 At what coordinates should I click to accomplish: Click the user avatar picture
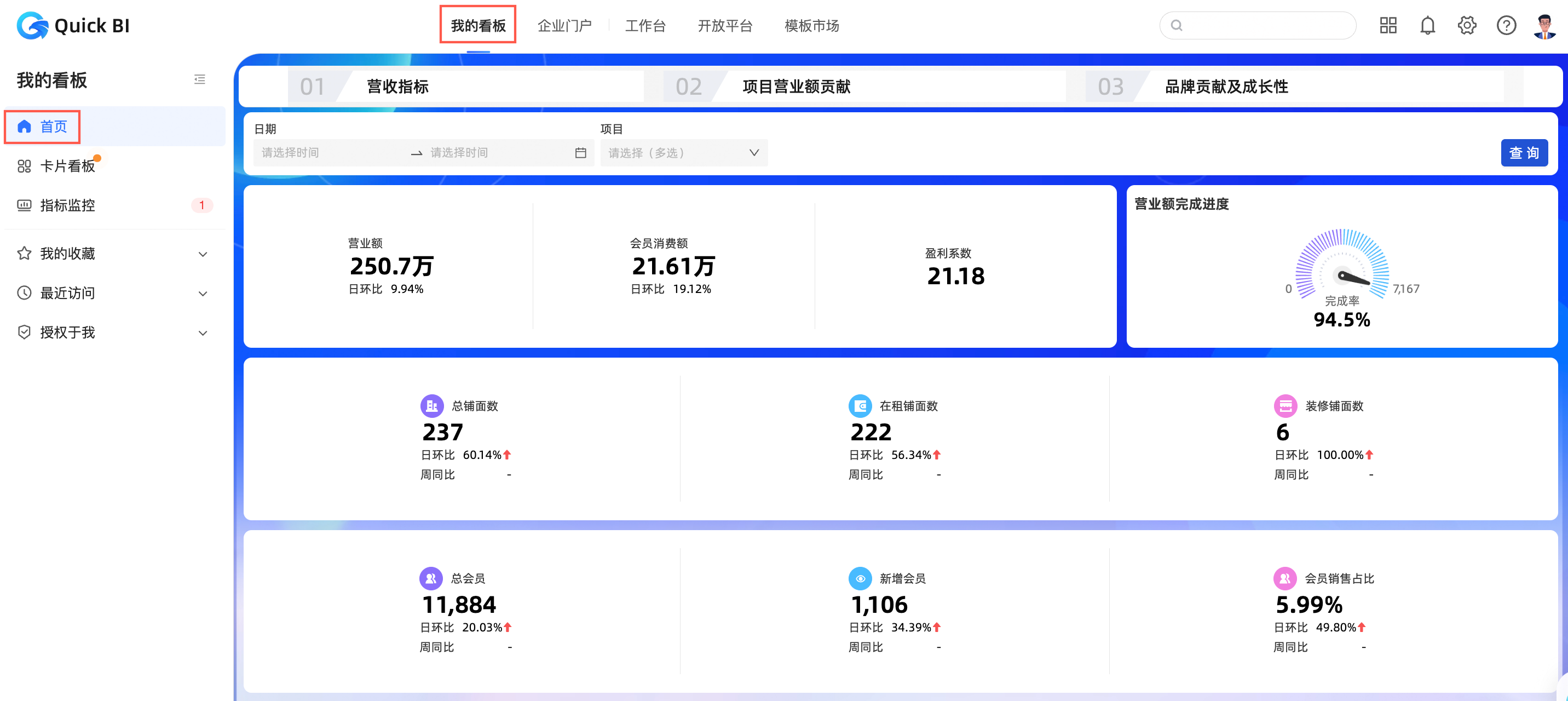(x=1545, y=26)
